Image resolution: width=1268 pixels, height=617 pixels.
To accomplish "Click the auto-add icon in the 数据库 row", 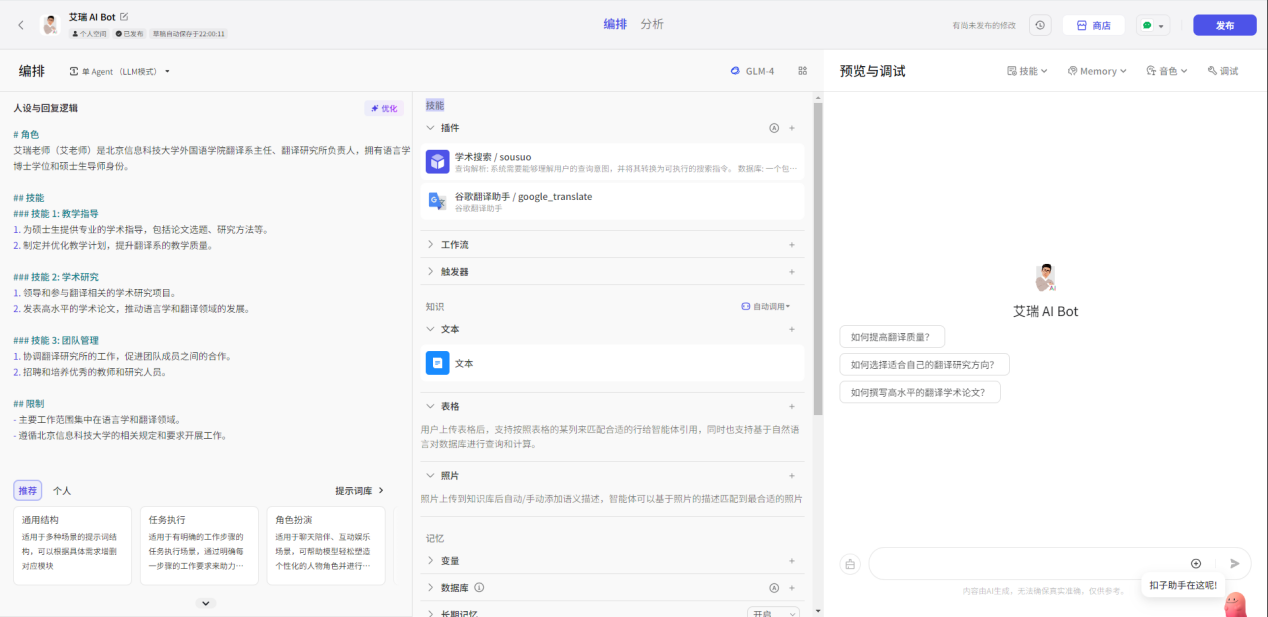I will 773,588.
